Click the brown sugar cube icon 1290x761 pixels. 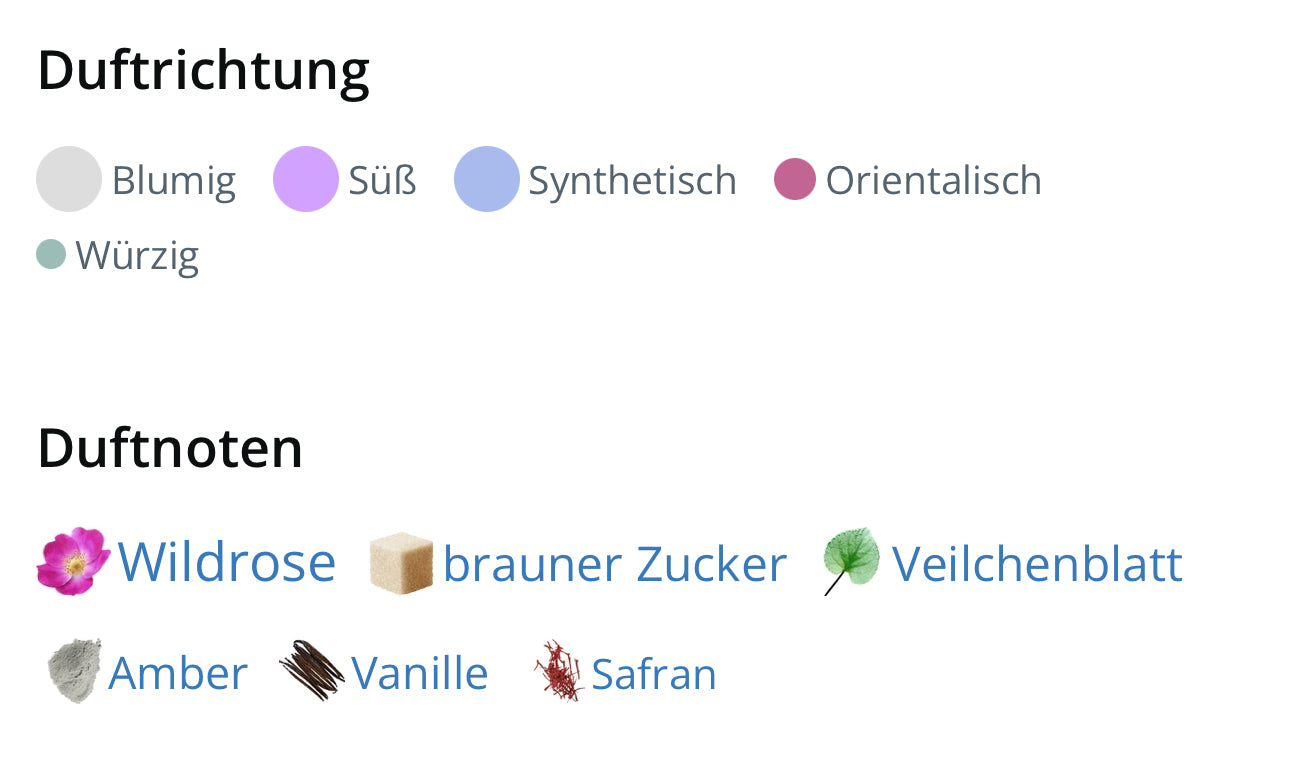coord(401,564)
